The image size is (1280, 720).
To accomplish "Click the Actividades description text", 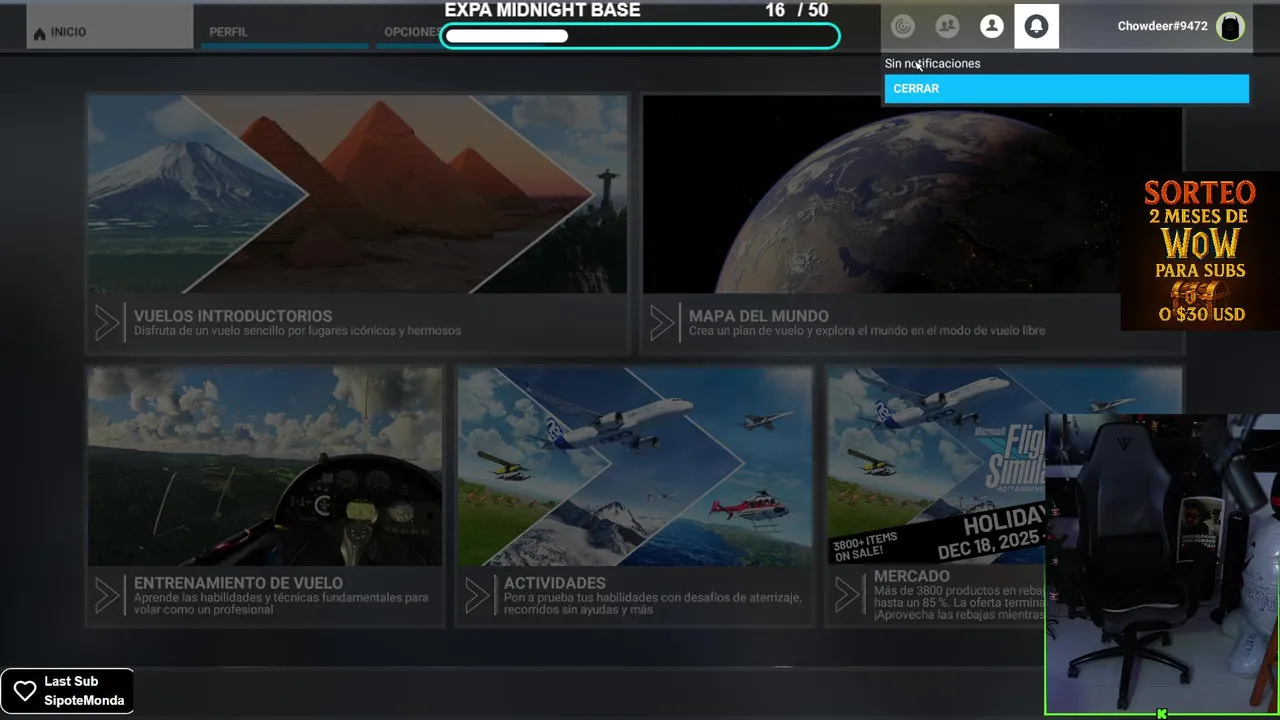I will (x=653, y=604).
